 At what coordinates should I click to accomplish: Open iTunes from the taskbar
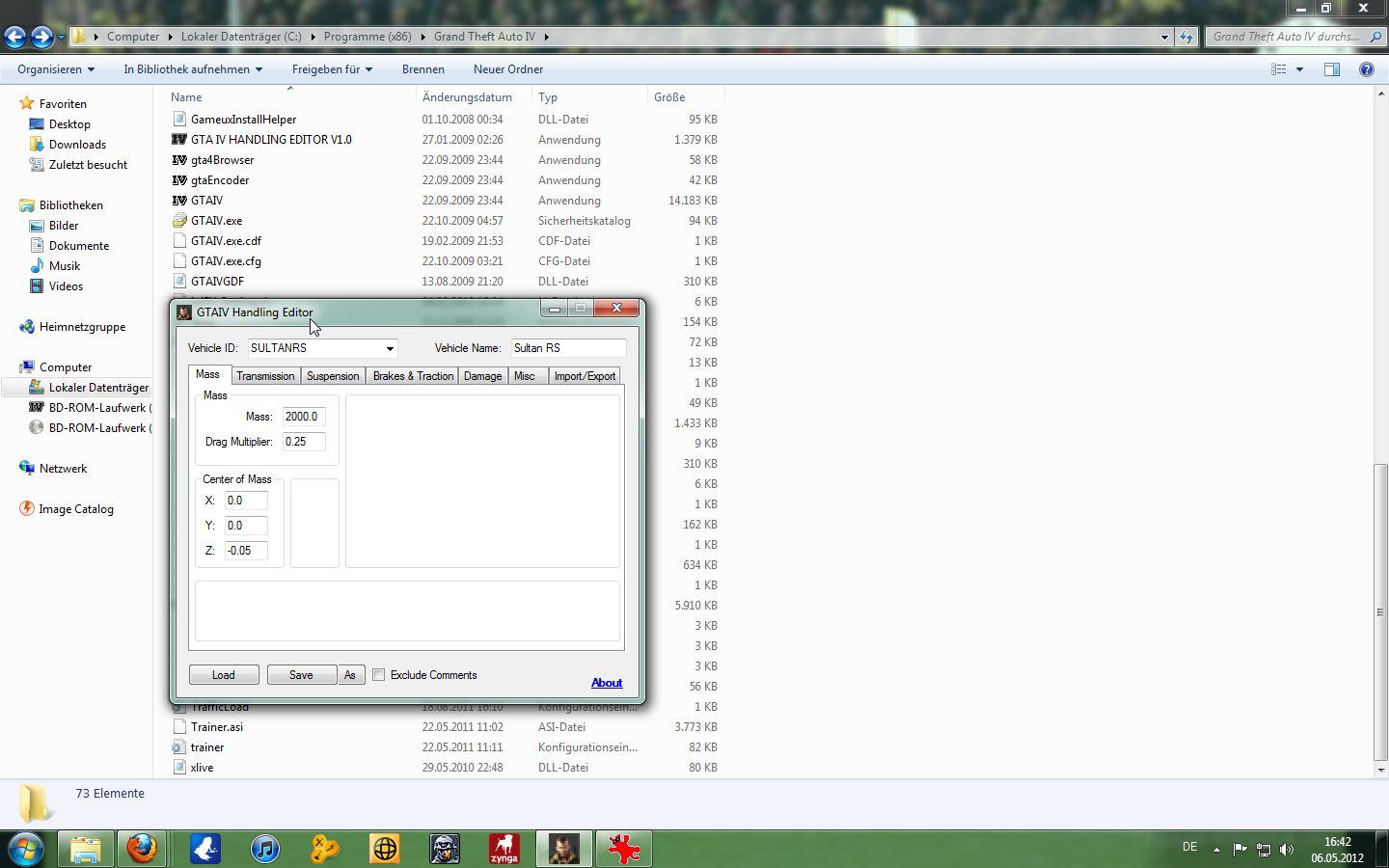click(264, 849)
